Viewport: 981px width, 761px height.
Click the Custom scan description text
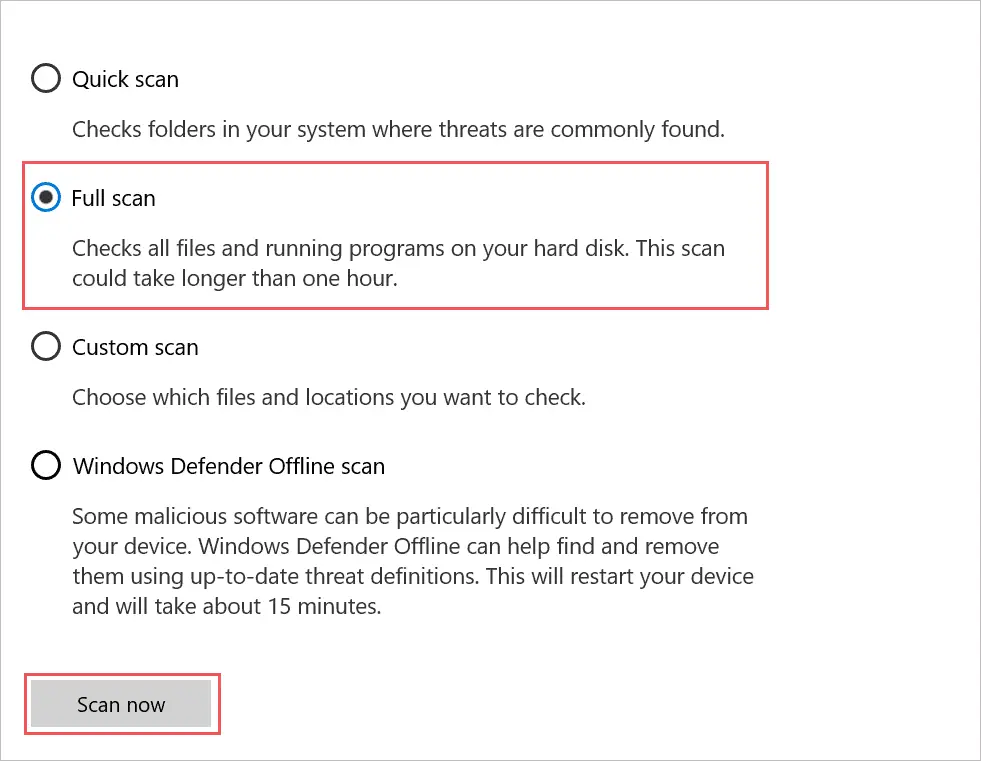(328, 397)
